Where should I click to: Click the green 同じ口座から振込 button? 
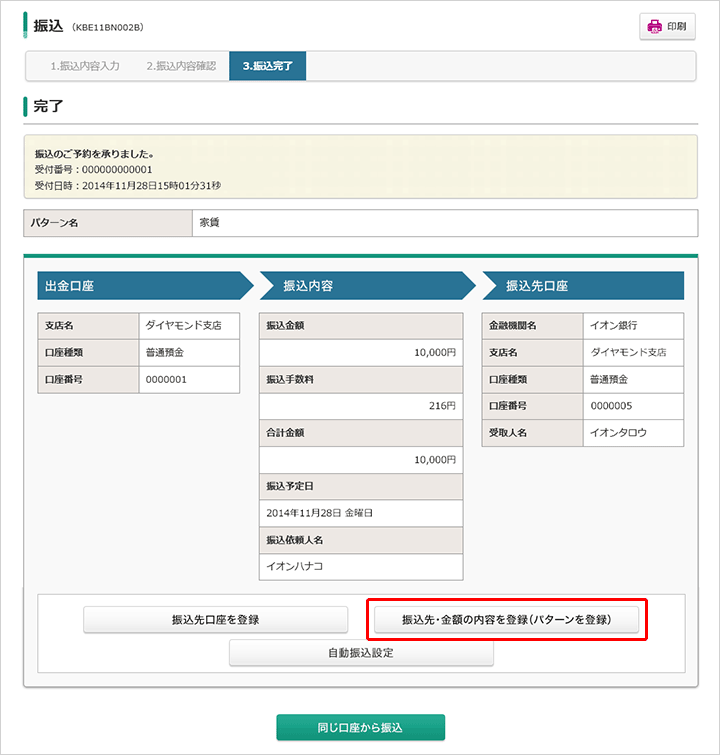360,727
